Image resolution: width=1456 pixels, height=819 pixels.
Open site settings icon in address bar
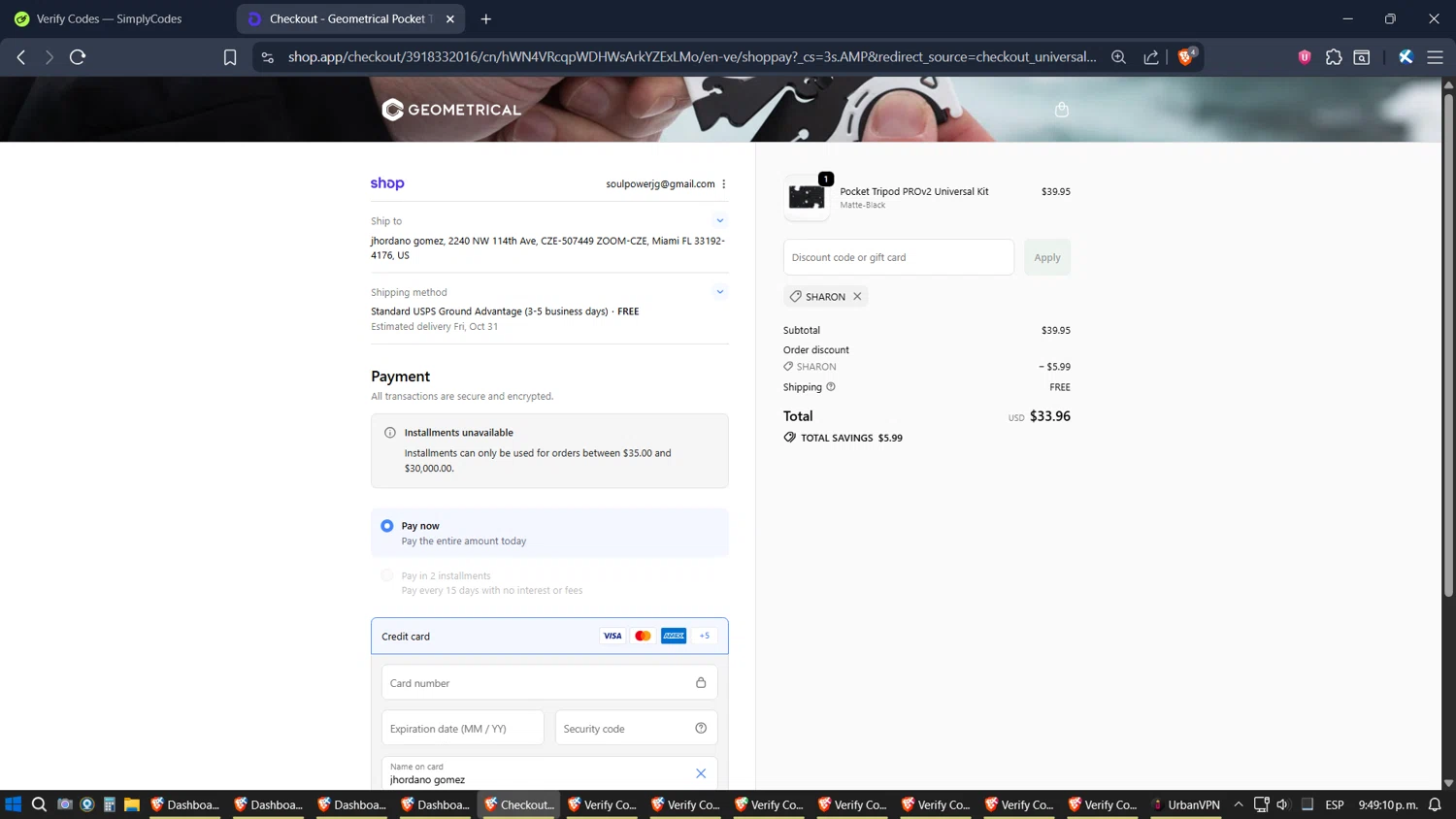268,57
